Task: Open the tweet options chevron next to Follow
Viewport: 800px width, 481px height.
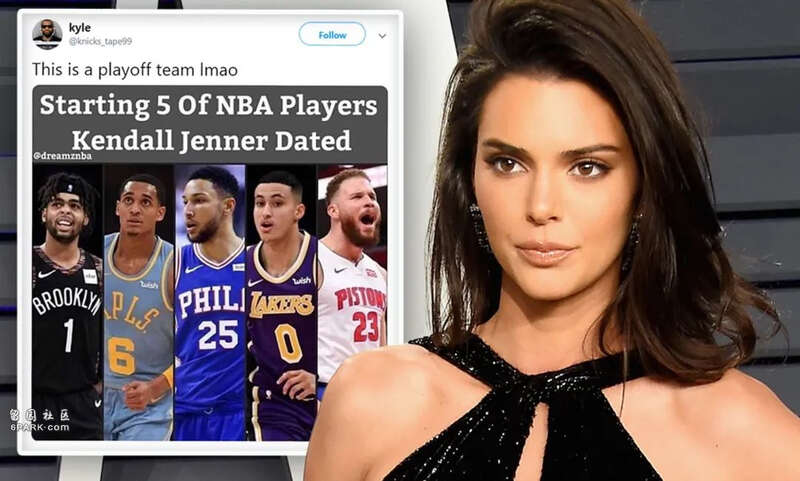Action: (382, 36)
